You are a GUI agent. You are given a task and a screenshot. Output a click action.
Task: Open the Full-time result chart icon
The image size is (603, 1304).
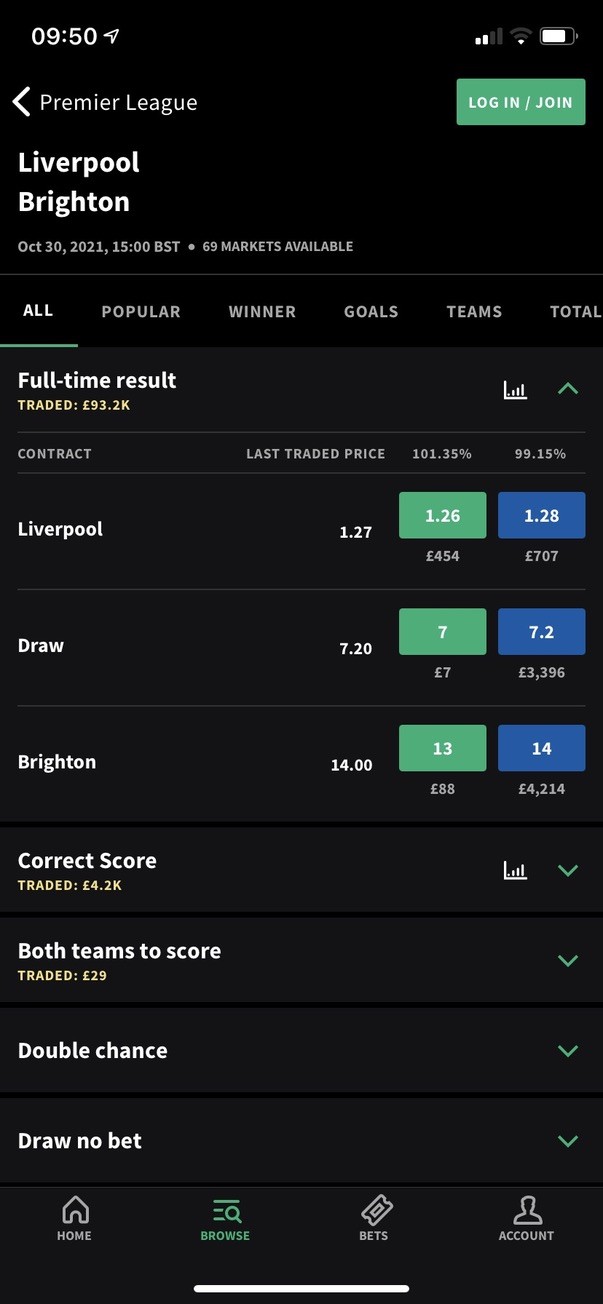point(515,389)
